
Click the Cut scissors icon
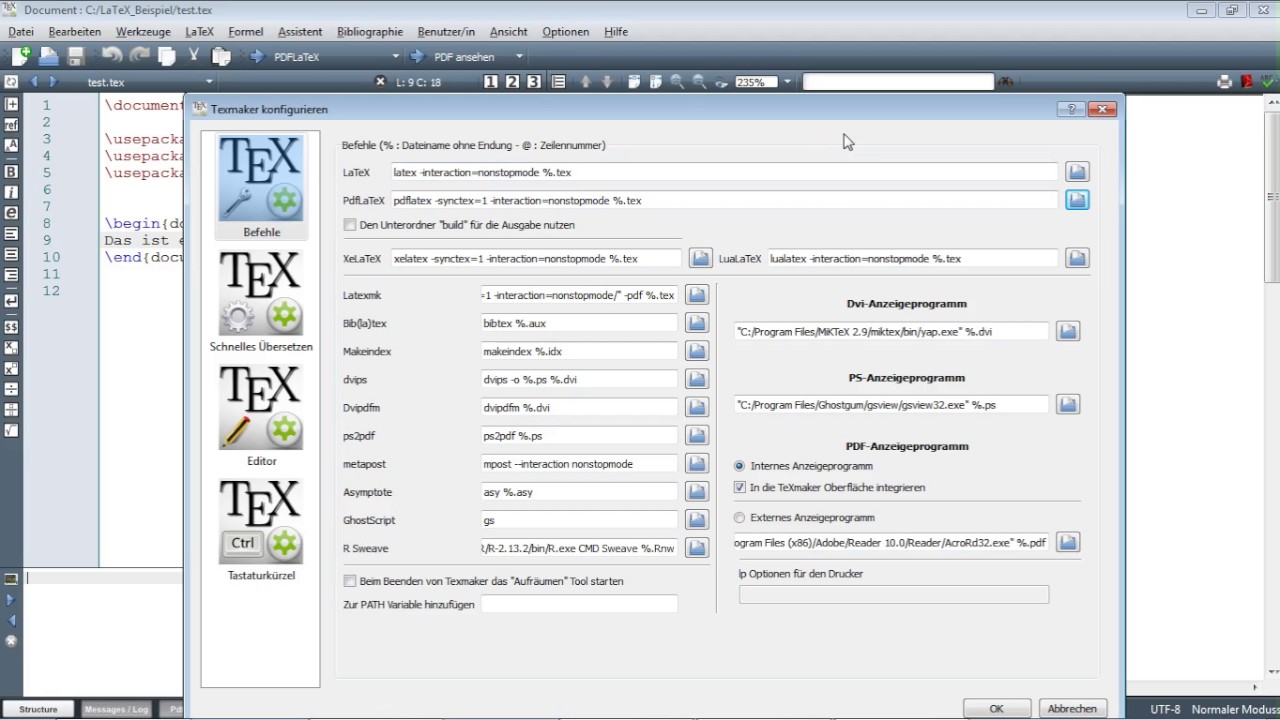194,57
